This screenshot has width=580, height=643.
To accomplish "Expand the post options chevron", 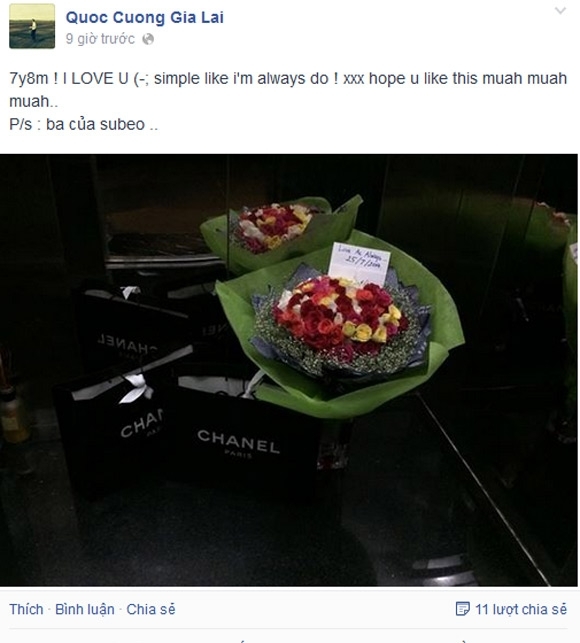I will pyautogui.click(x=560, y=11).
